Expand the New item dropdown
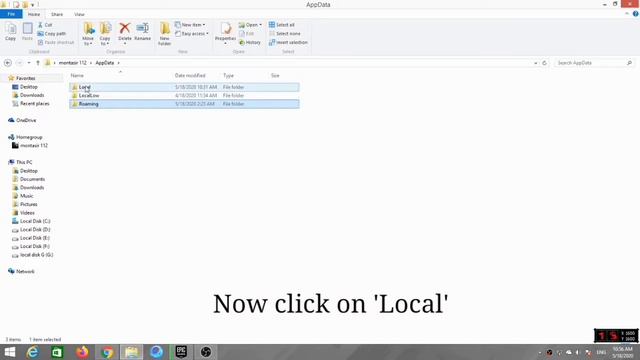 click(190, 25)
